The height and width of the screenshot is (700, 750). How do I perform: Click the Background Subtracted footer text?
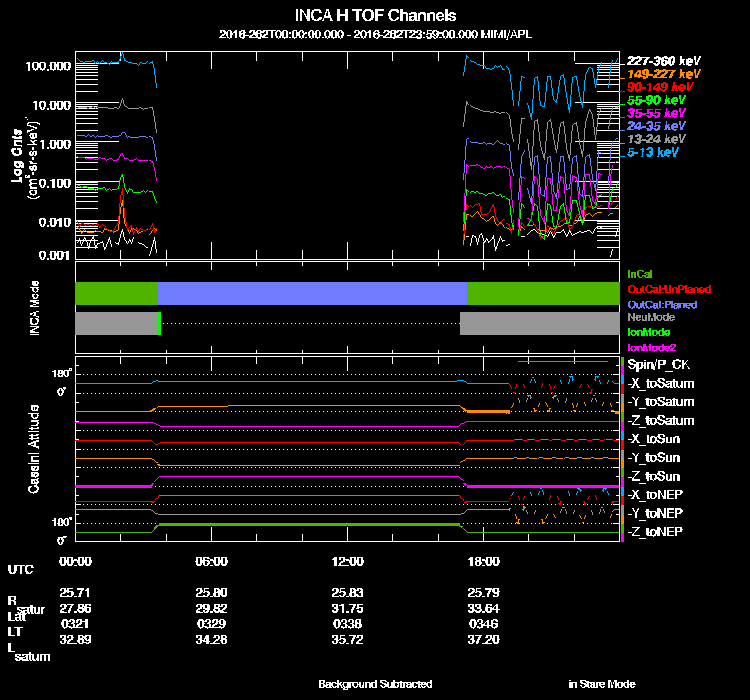click(x=375, y=684)
